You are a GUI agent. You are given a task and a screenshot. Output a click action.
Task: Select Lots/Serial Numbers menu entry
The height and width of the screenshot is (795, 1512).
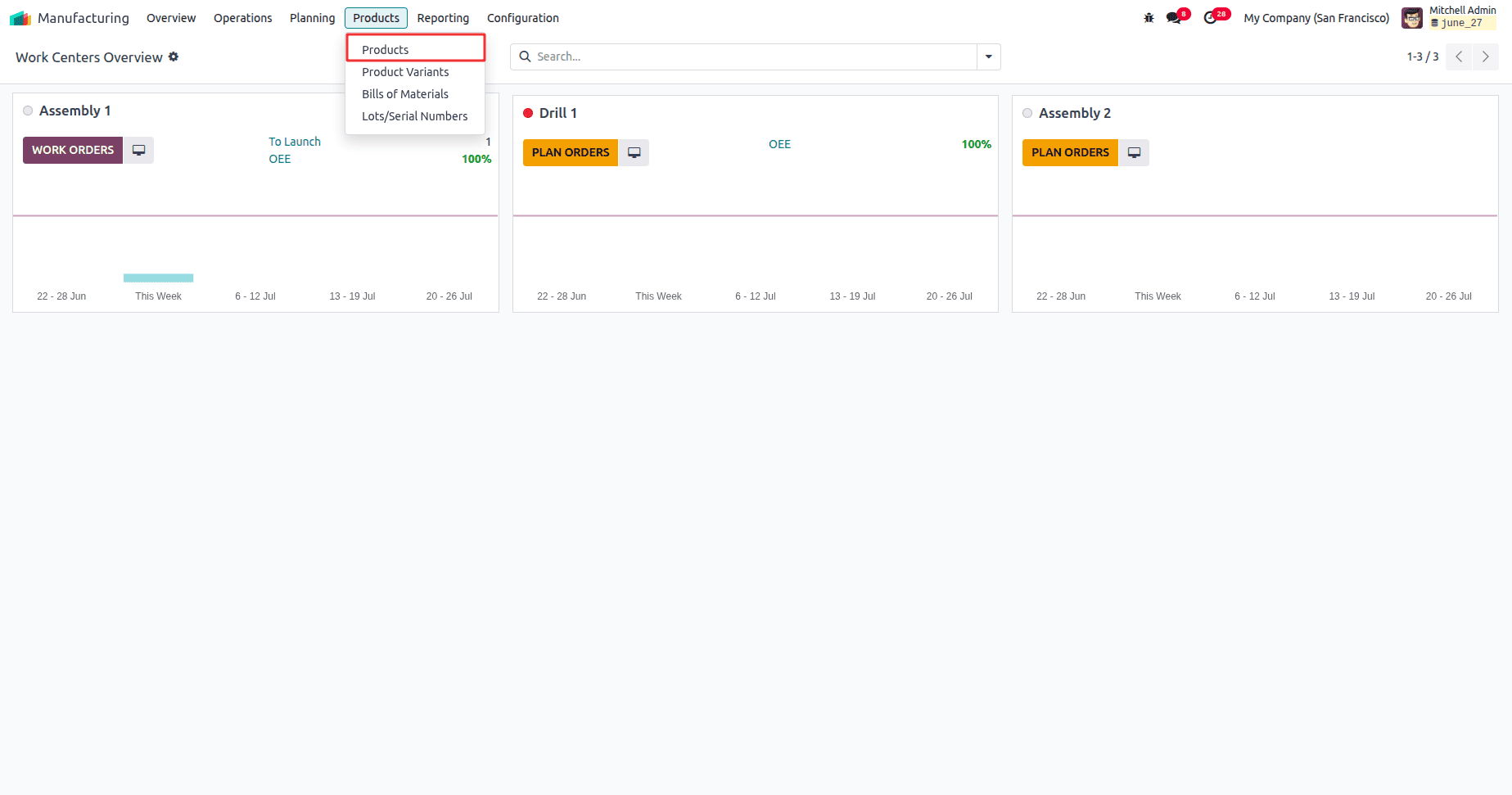tap(416, 116)
